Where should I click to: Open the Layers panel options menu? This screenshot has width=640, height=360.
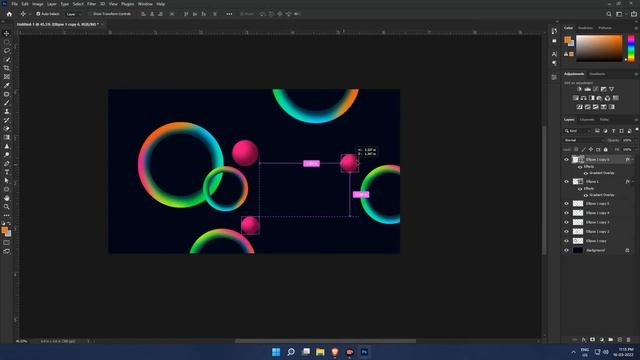[x=636, y=120]
